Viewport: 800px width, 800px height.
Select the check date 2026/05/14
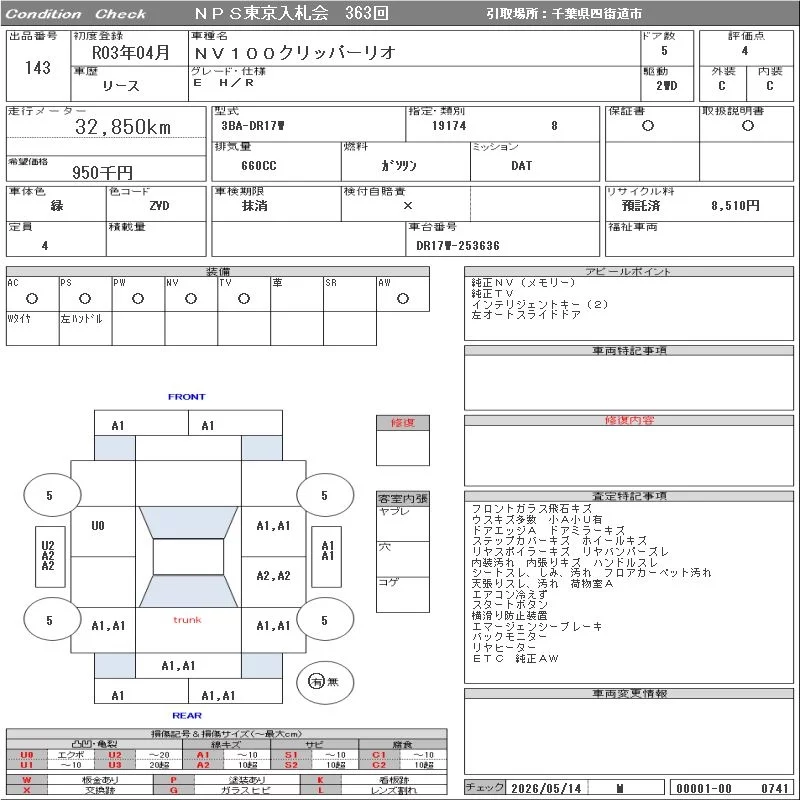(546, 788)
